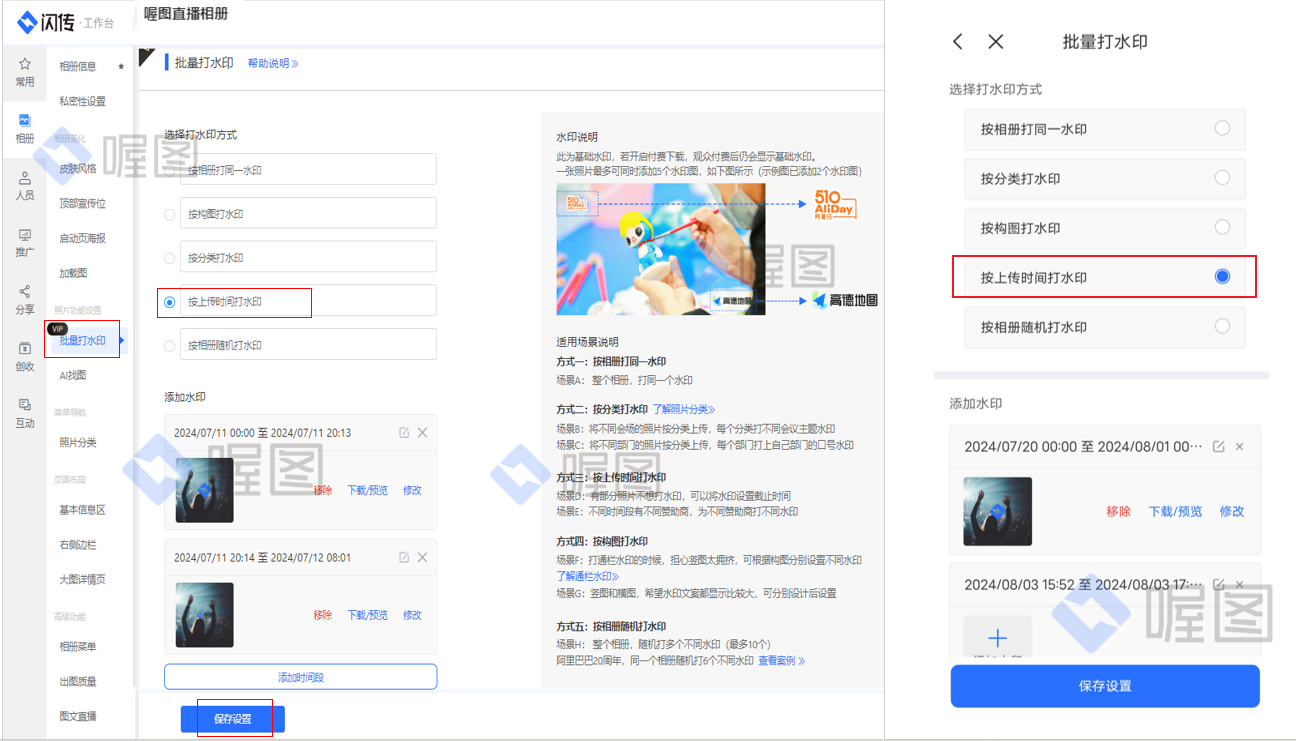Click watermark thumbnail in 2024/07/11 20:14 card
The height and width of the screenshot is (741, 1296).
pyautogui.click(x=205, y=615)
